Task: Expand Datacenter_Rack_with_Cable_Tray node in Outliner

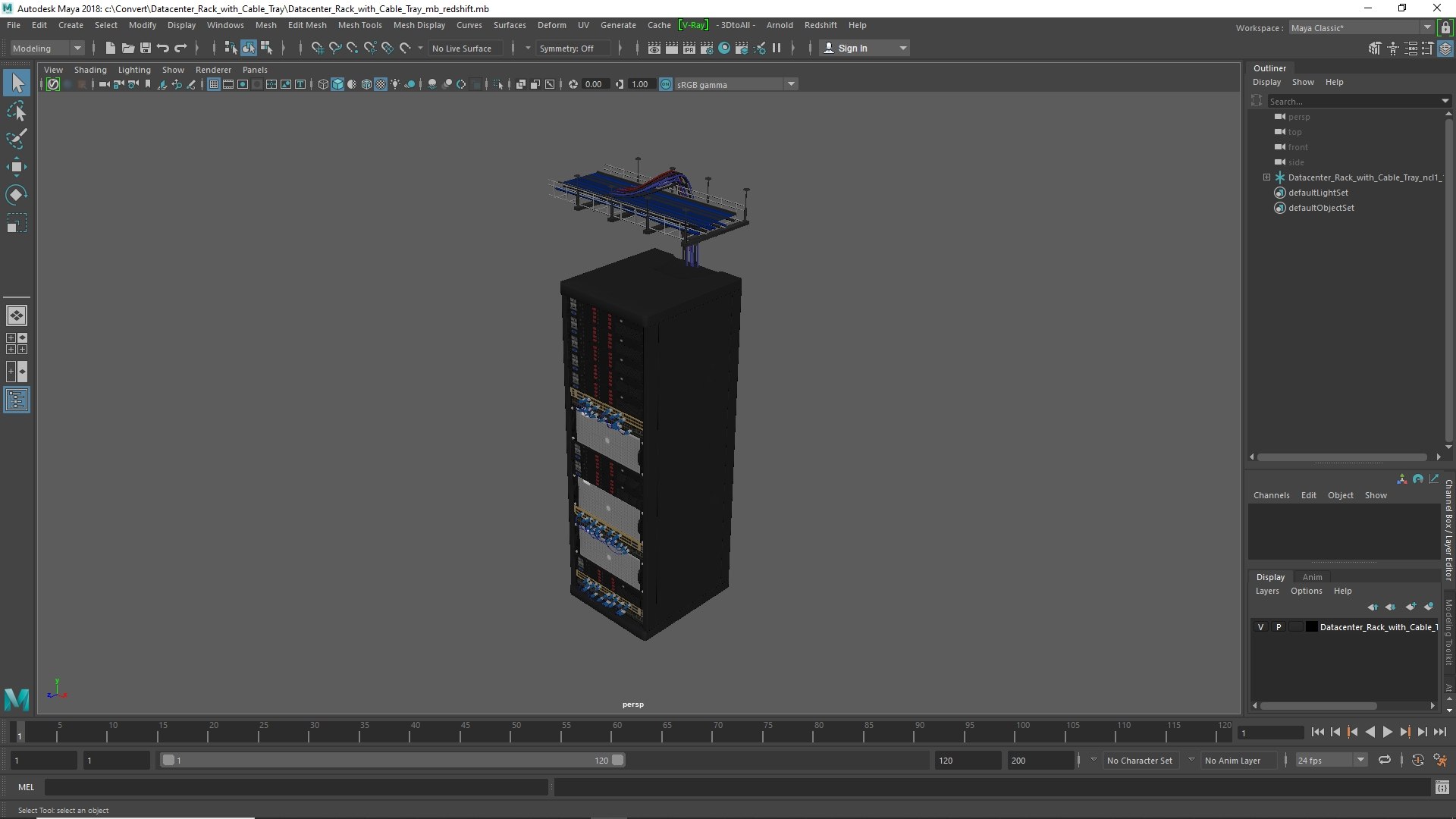Action: 1266,177
